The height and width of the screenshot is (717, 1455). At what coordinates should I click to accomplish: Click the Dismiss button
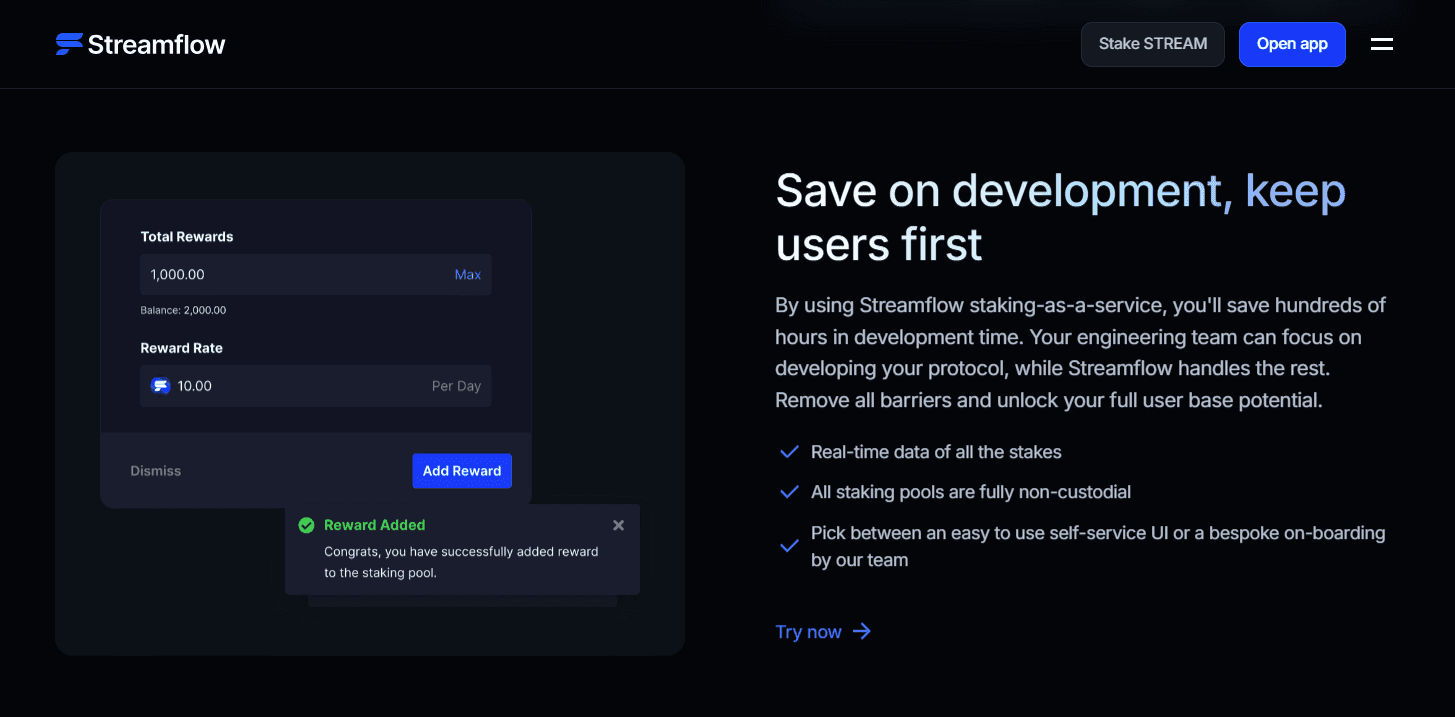(156, 471)
